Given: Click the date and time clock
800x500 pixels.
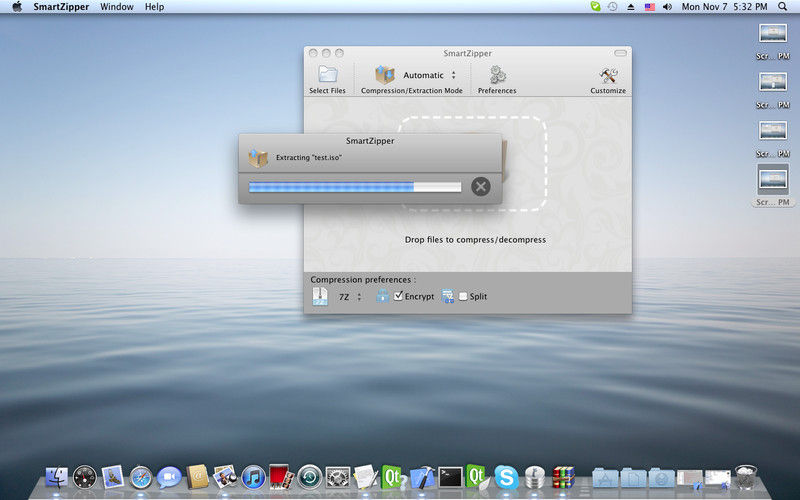Looking at the screenshot, I should 724,7.
